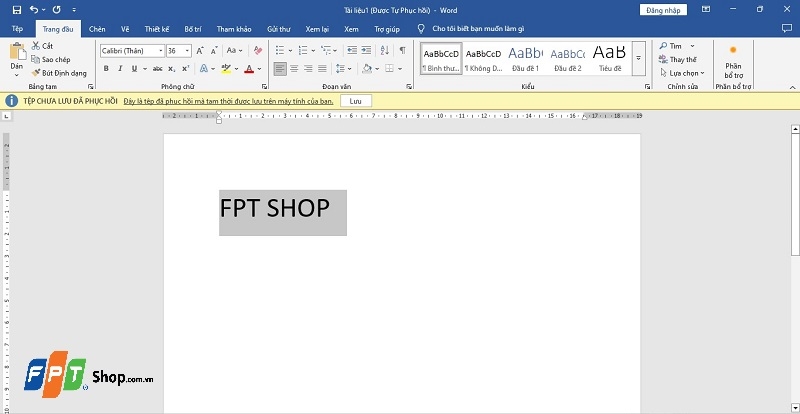Open the Tệp file tab
The height and width of the screenshot is (414, 800).
17,29
